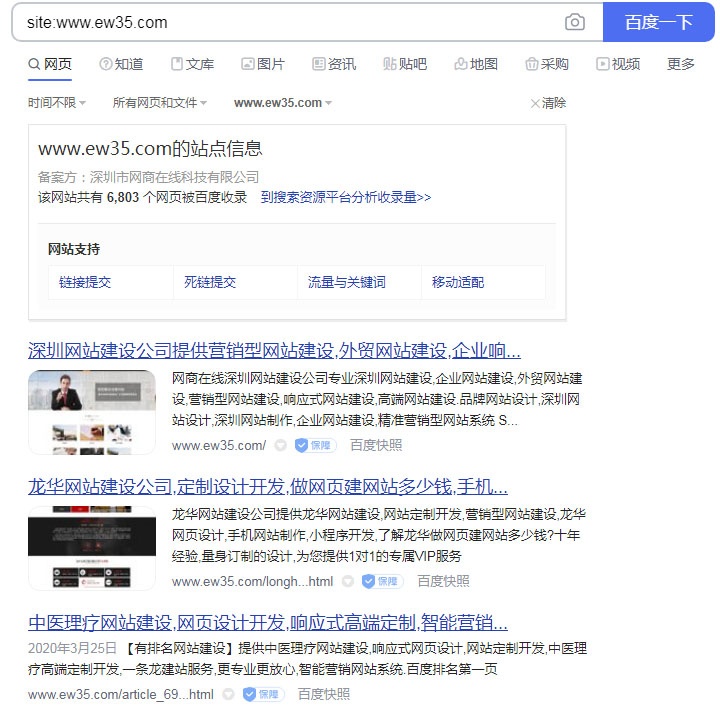Click the www.ew35.com/article_69...html URL
The image size is (720, 716).
tap(121, 694)
